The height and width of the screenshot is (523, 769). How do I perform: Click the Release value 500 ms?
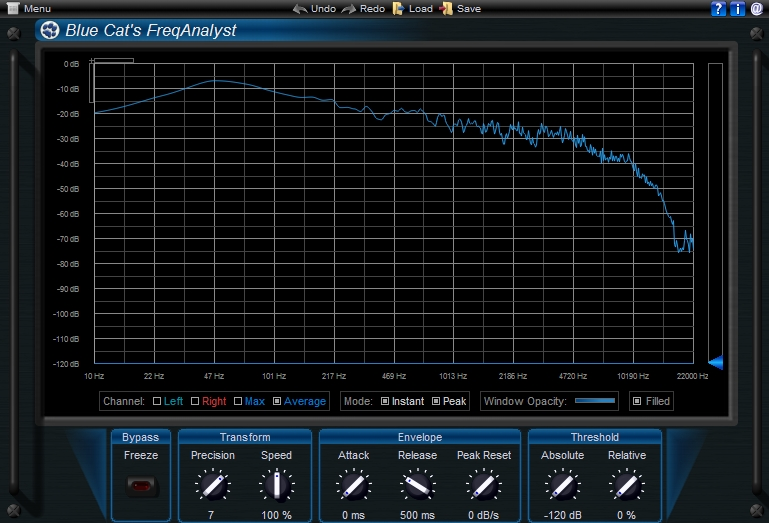417,515
